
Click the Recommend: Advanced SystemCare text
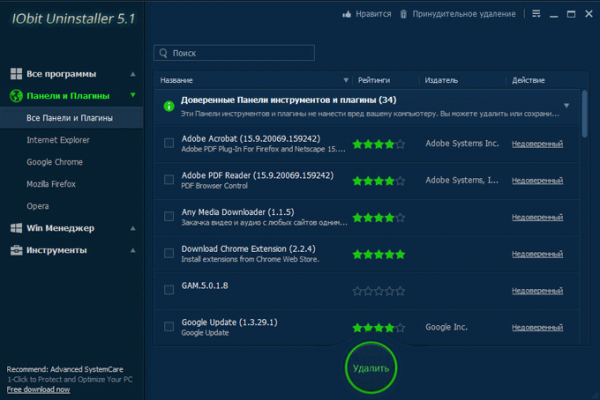[x=65, y=369]
